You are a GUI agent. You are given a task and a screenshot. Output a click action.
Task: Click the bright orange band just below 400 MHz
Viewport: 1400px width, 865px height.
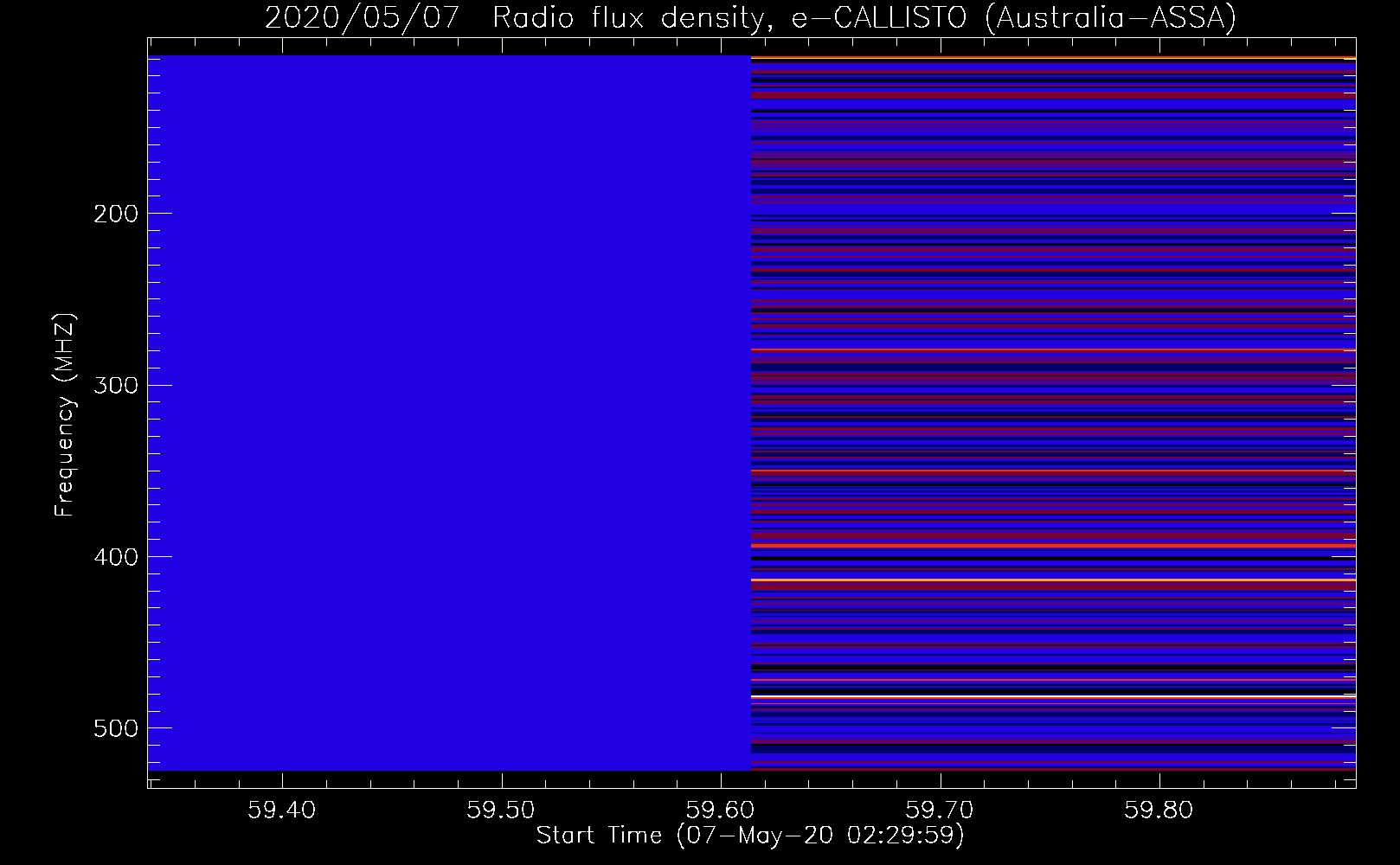[x=1053, y=546]
